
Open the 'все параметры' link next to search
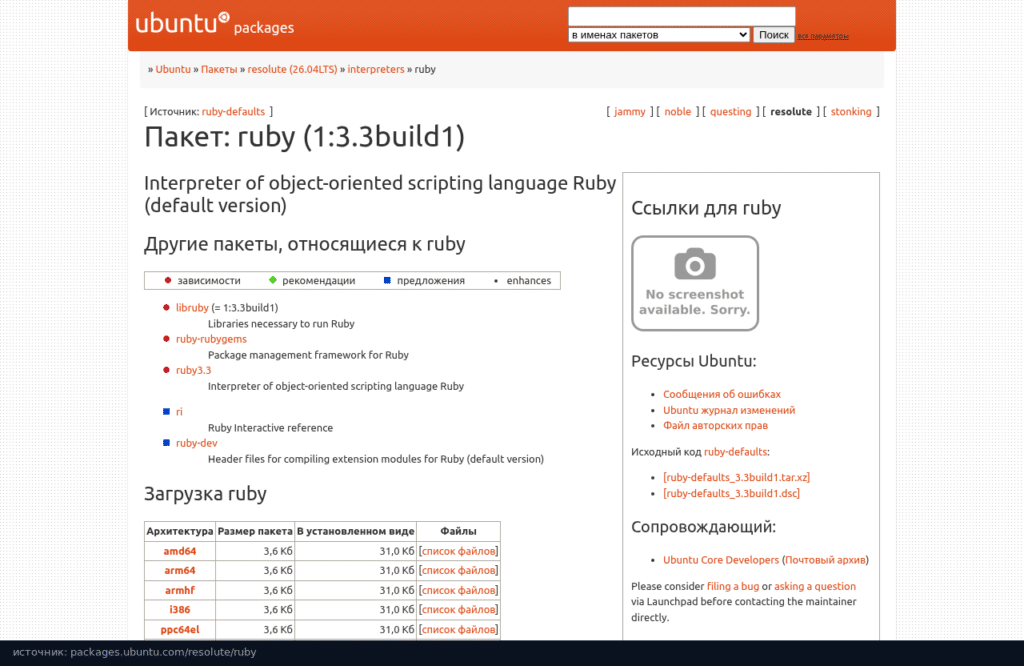point(823,36)
